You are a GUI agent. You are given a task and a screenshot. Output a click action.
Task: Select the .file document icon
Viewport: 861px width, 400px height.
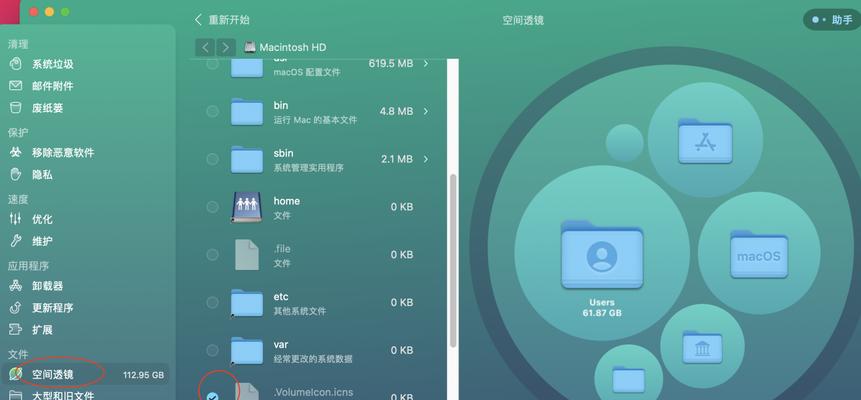pyautogui.click(x=247, y=254)
